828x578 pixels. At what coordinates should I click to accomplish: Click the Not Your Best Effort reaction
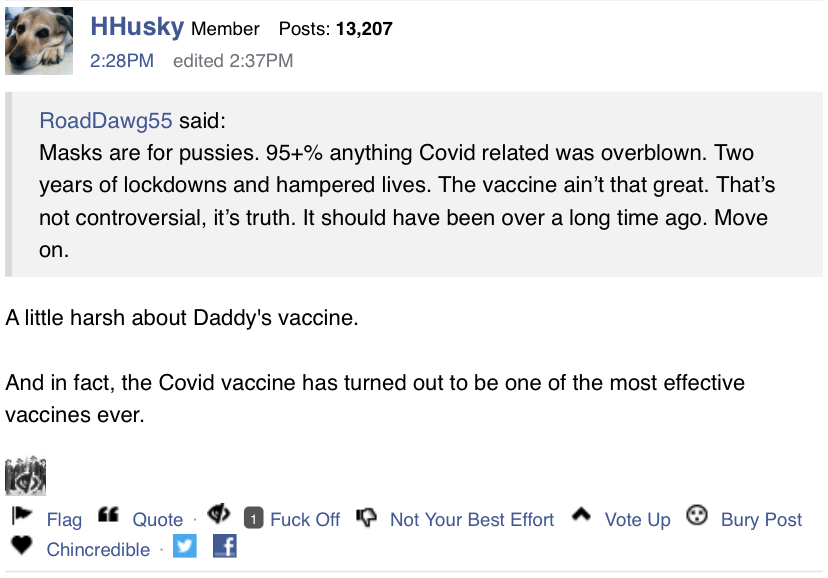(x=472, y=520)
